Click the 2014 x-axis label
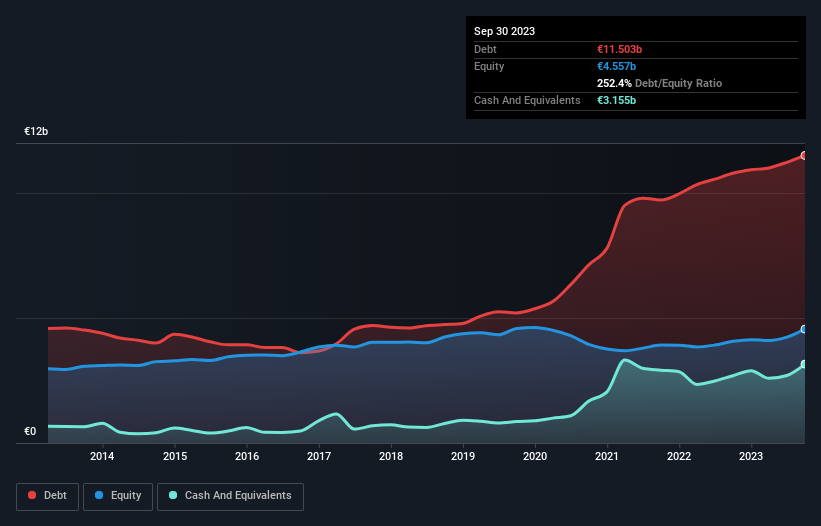 [102, 456]
